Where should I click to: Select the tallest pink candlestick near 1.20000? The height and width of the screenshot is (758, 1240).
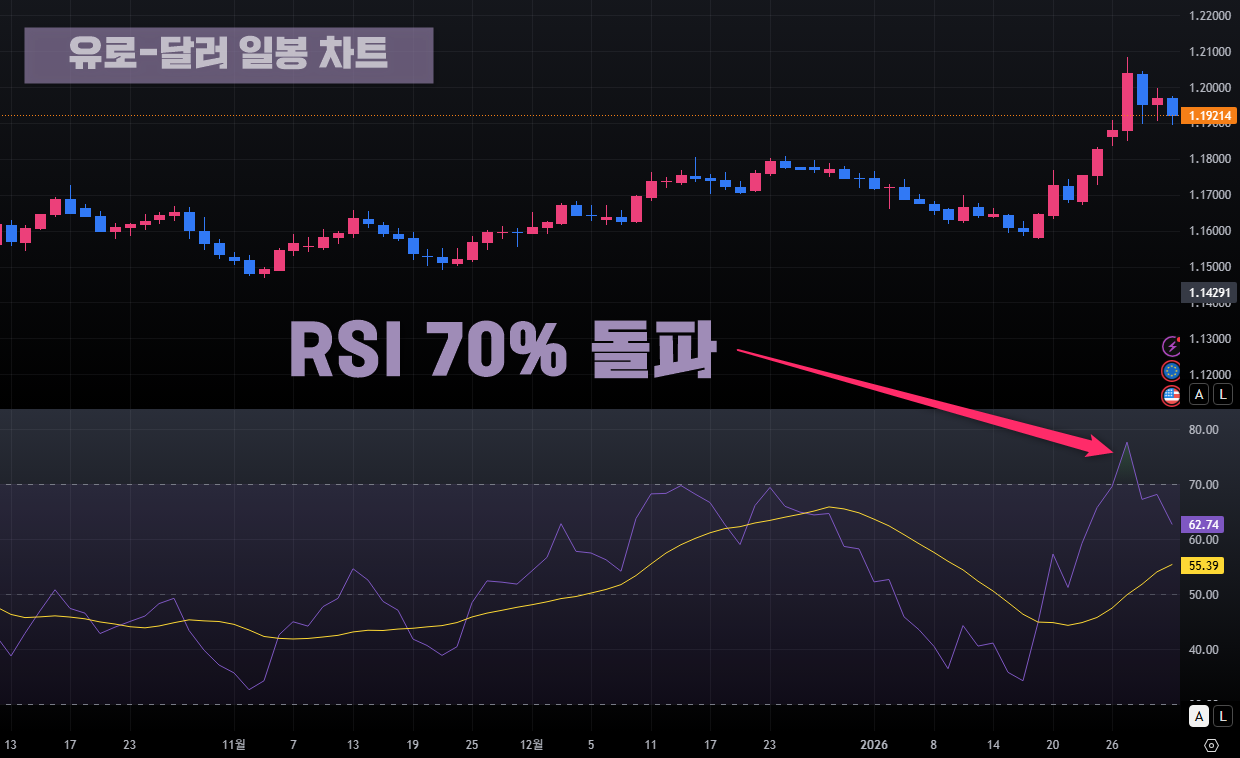pos(1127,101)
